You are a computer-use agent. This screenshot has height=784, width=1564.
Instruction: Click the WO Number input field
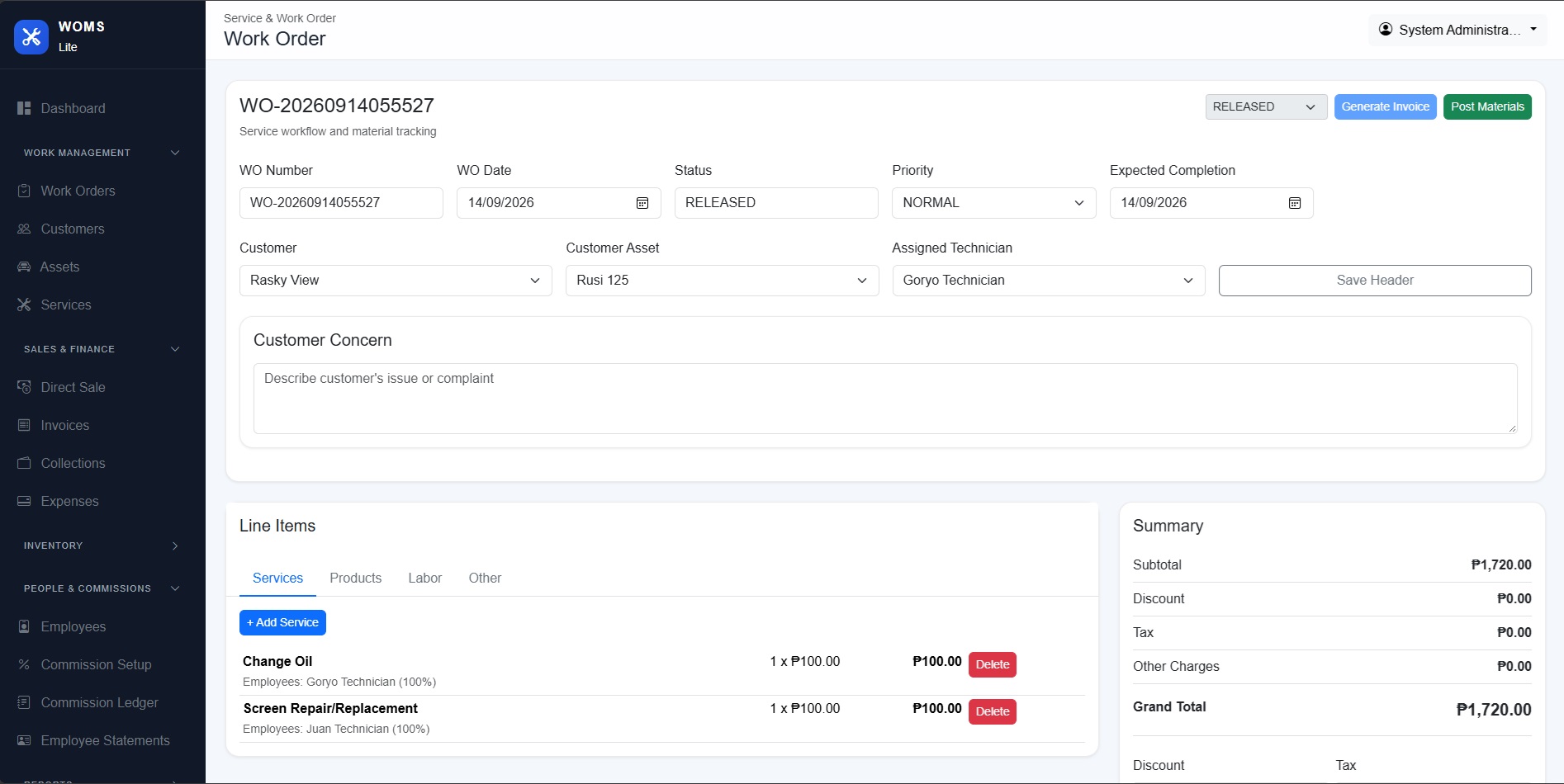coord(341,203)
